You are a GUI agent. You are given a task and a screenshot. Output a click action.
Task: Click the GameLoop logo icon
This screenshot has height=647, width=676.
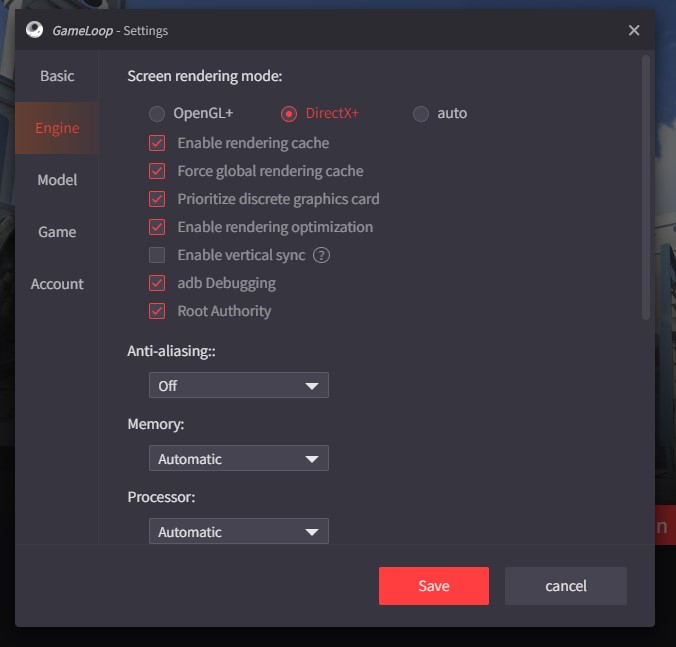point(34,30)
